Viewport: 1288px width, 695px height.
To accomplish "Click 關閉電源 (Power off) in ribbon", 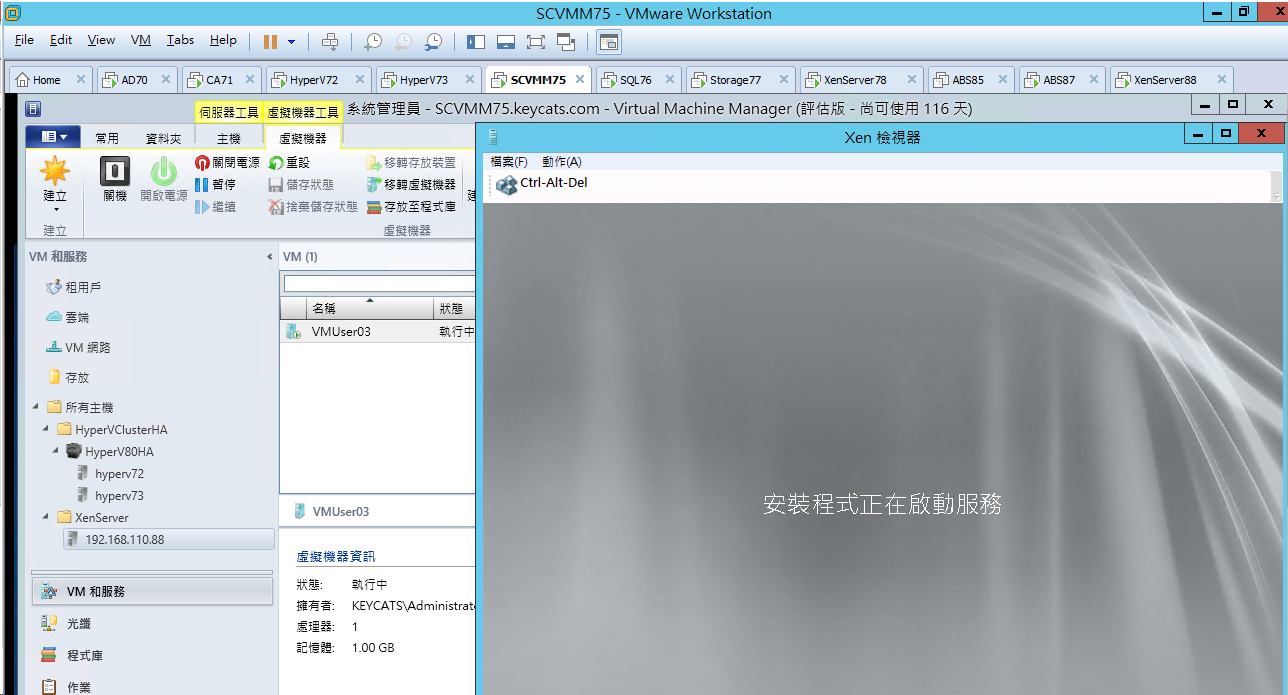I will pyautogui.click(x=227, y=162).
